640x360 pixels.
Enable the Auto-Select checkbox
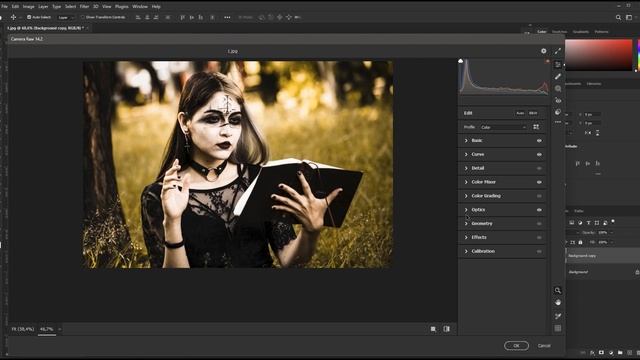29,17
